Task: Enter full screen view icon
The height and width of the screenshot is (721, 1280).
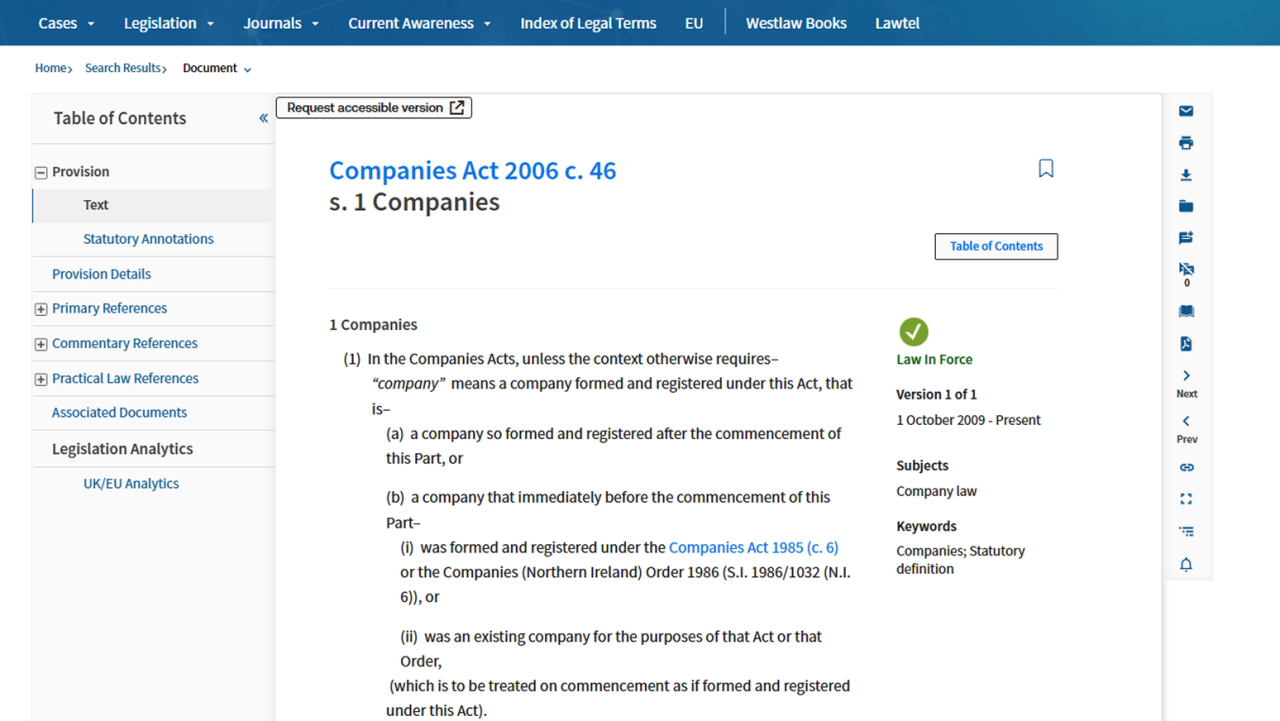Action: coord(1186,499)
